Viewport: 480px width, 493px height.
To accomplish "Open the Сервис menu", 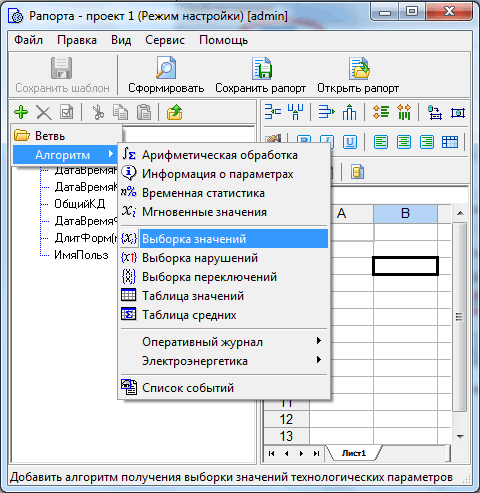I will click(165, 40).
